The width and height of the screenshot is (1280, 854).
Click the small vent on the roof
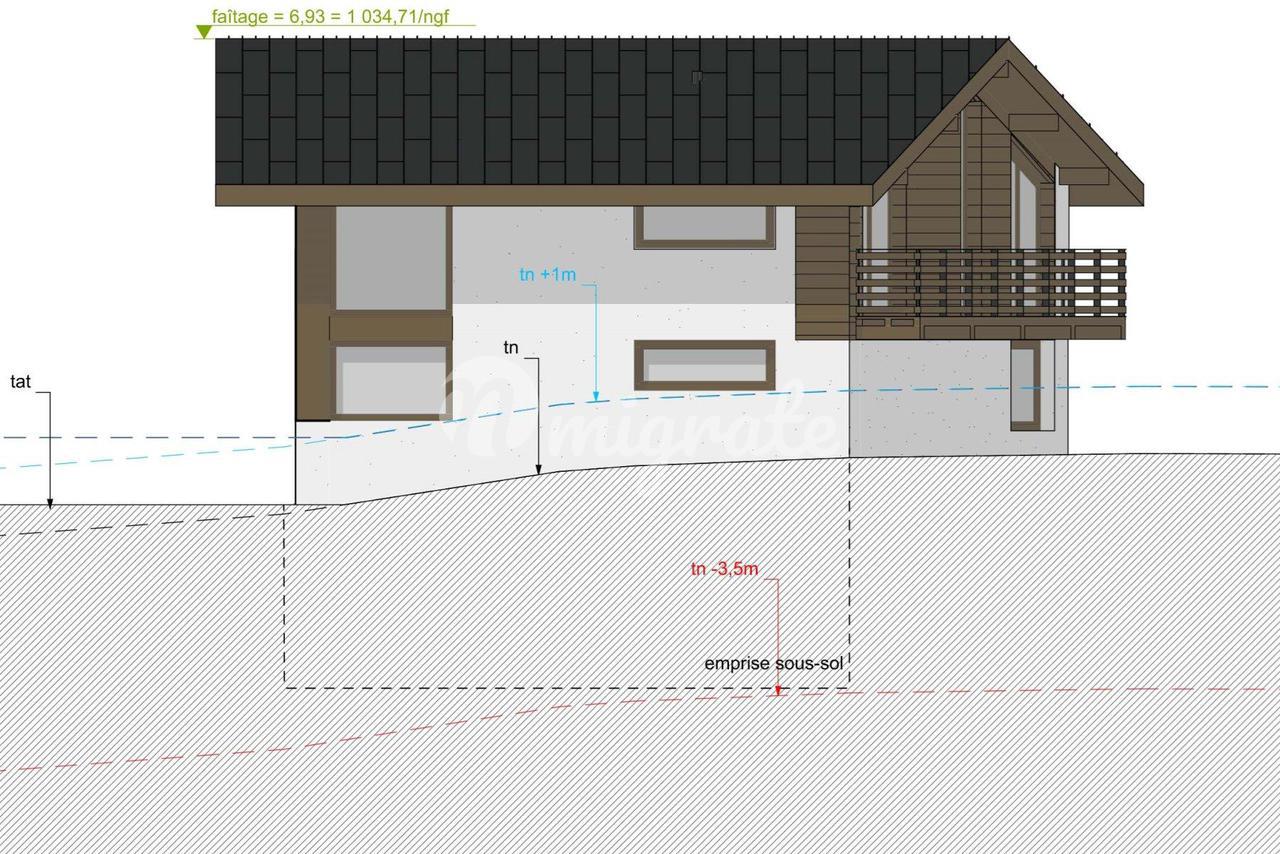697,77
